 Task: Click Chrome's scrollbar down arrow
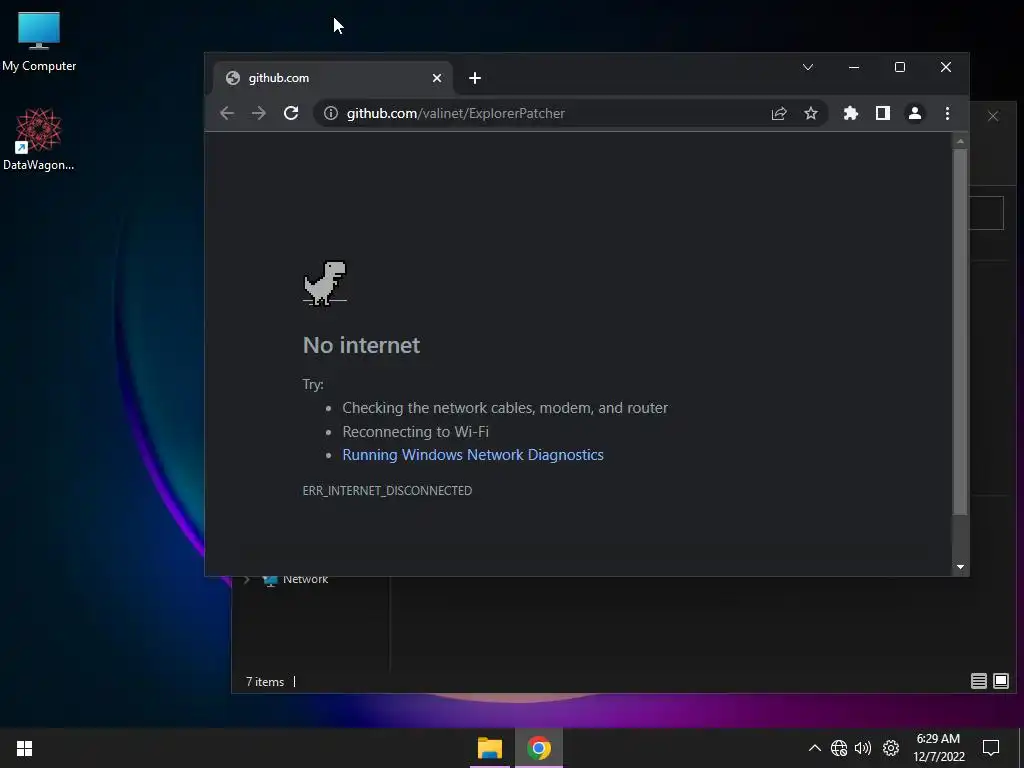point(960,567)
